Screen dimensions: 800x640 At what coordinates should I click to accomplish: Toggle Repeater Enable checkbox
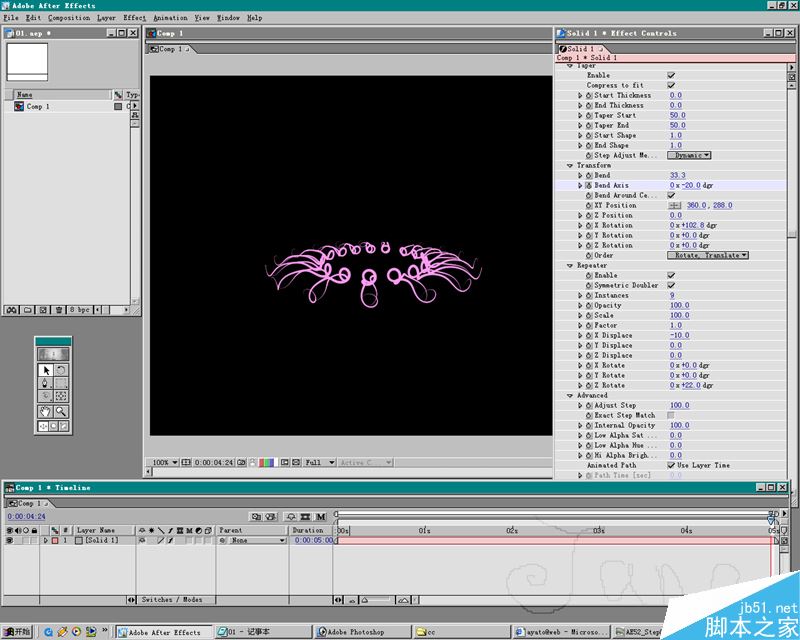click(671, 276)
